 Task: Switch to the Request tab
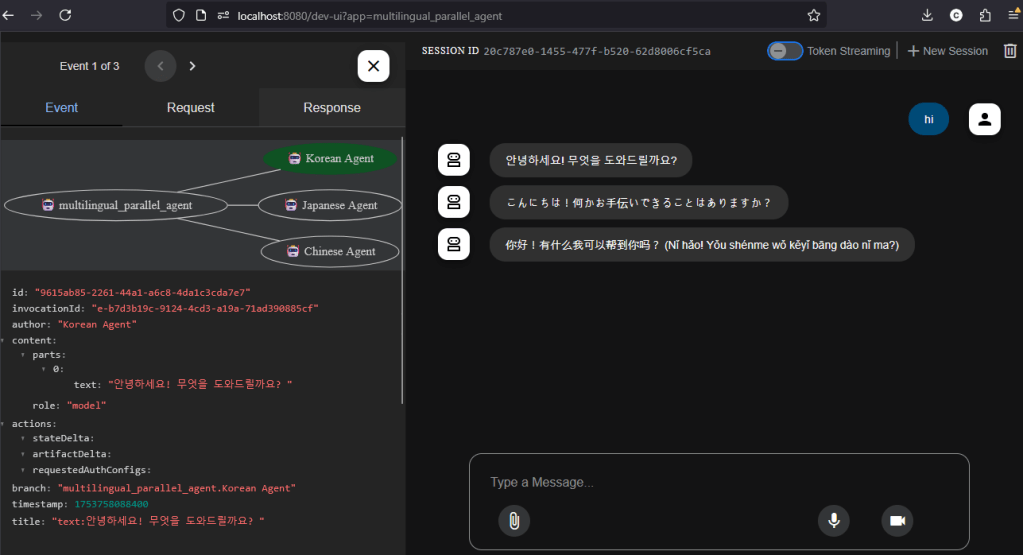pos(190,108)
